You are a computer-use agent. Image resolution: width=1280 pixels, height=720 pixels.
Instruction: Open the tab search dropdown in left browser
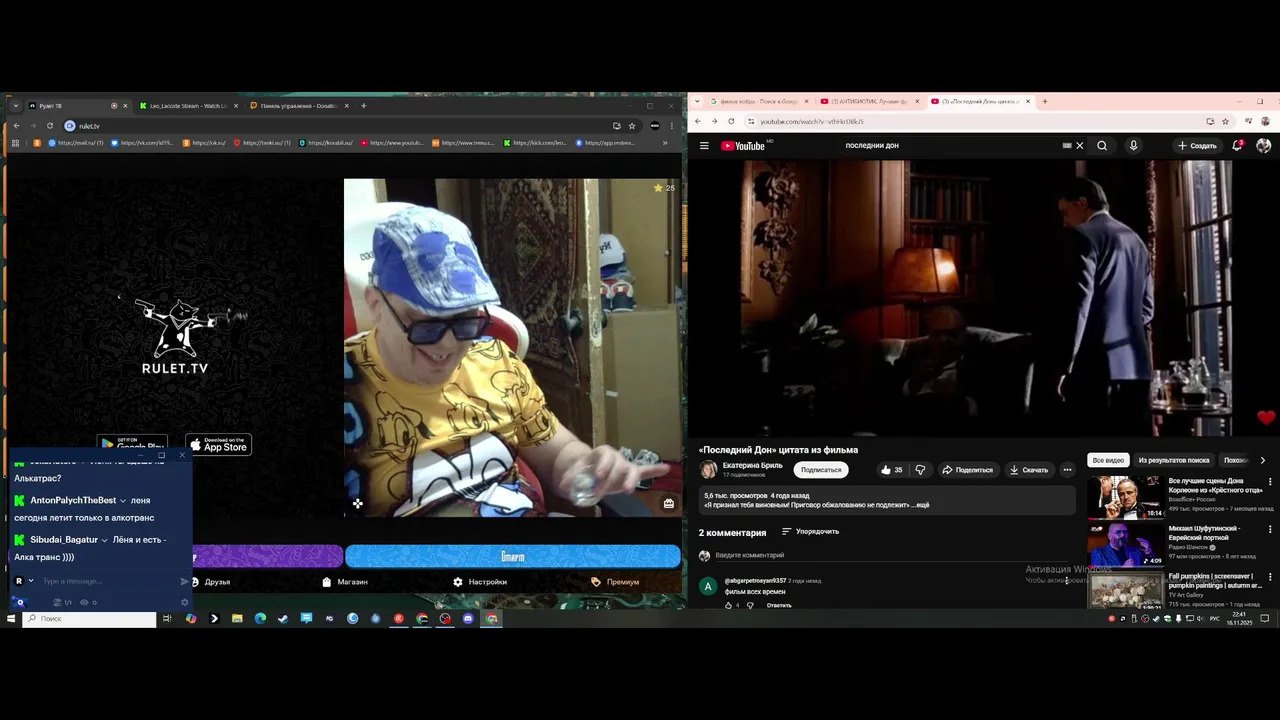[15, 106]
